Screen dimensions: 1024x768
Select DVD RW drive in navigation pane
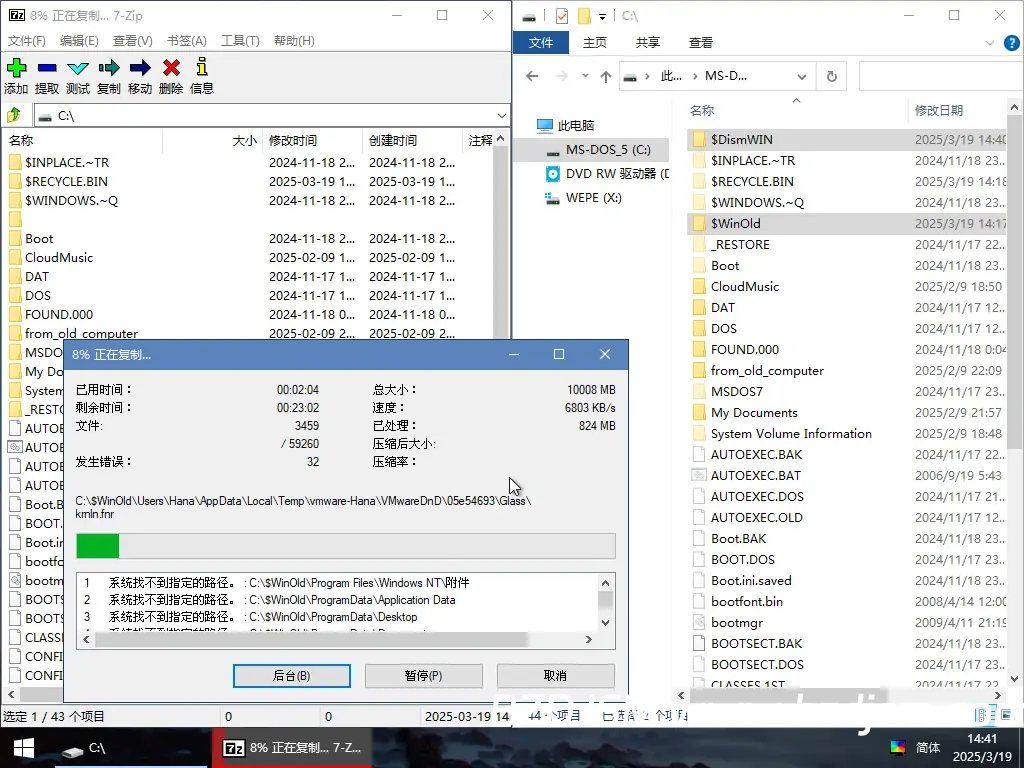(607, 174)
